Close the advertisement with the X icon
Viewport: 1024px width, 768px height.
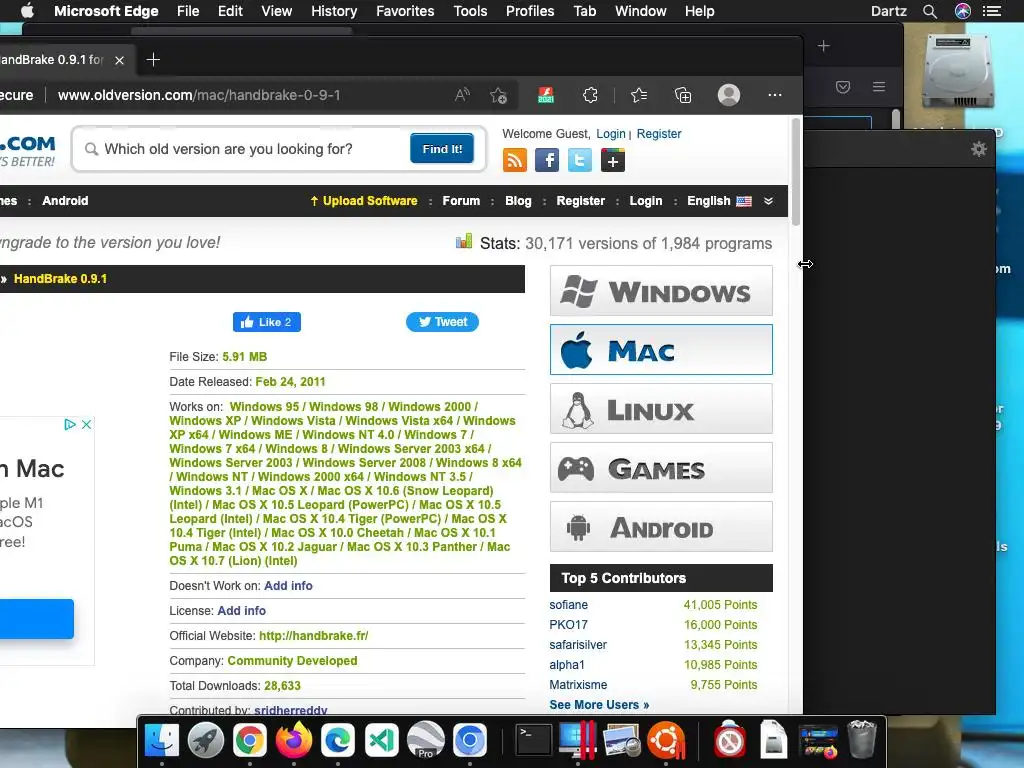coord(86,424)
